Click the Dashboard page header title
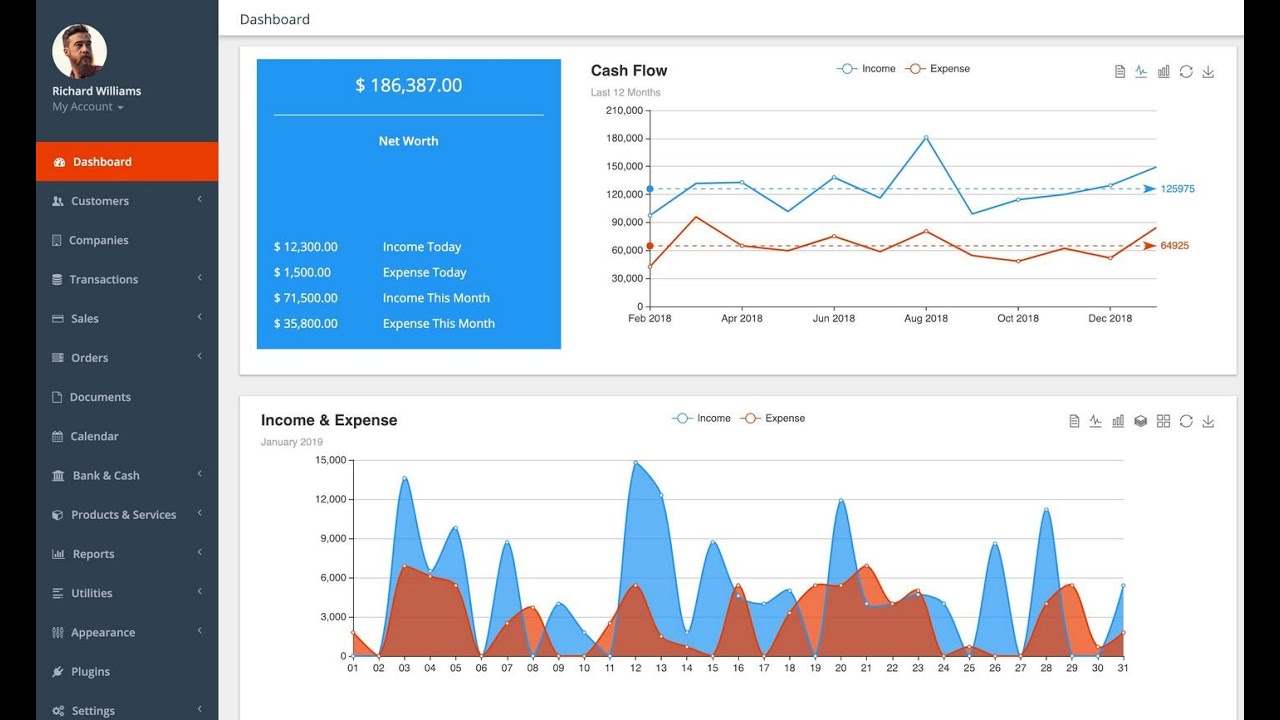This screenshot has width=1280, height=720. (x=275, y=19)
